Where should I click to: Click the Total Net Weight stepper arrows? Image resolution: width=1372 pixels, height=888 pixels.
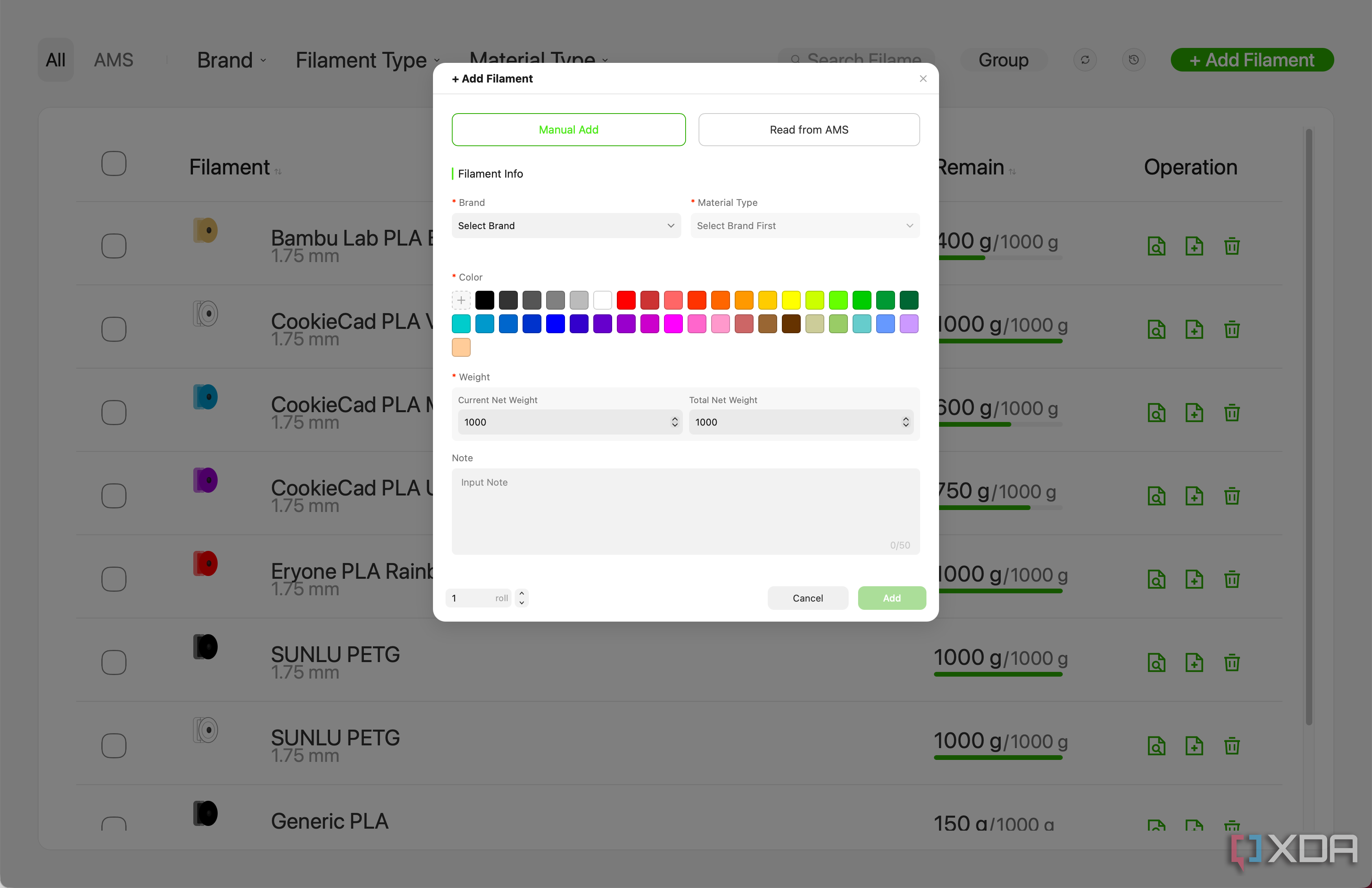coord(906,422)
